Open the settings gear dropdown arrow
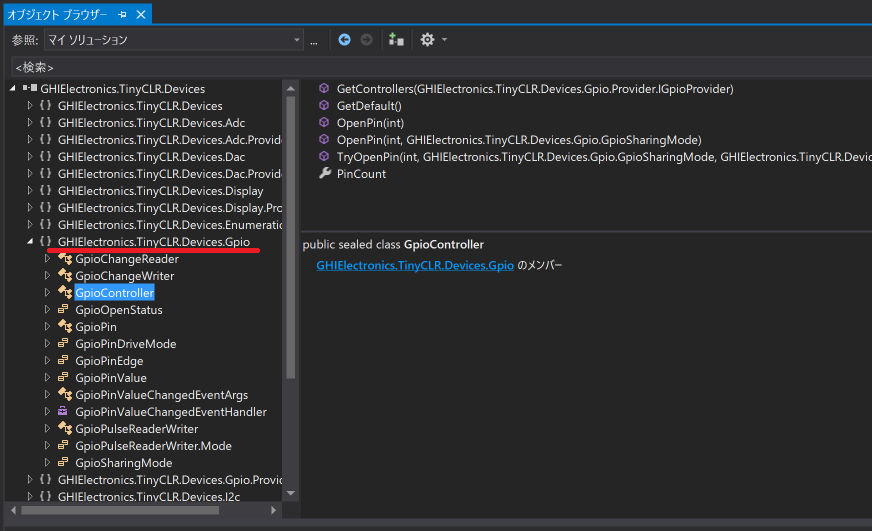872x531 pixels. 444,39
